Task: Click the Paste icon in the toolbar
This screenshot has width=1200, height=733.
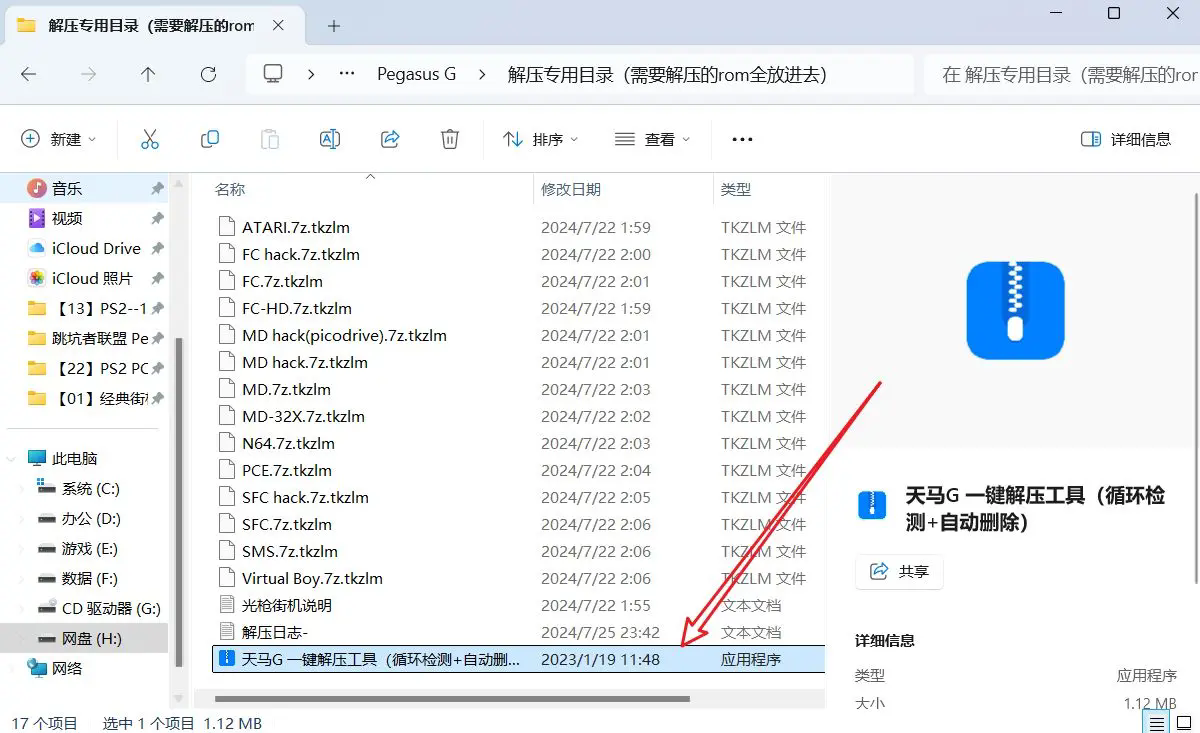Action: (270, 139)
